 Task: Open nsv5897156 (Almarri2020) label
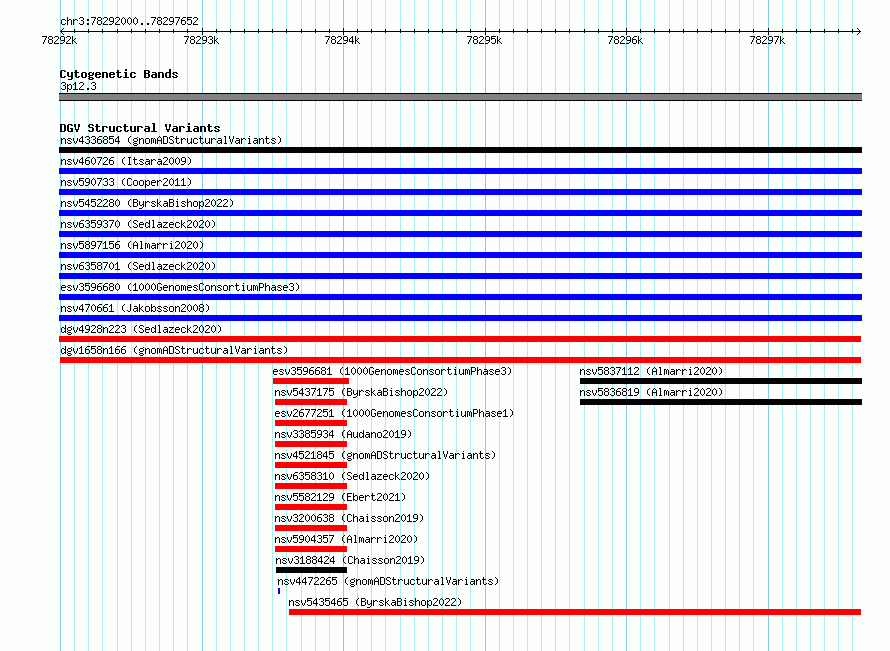coord(132,245)
